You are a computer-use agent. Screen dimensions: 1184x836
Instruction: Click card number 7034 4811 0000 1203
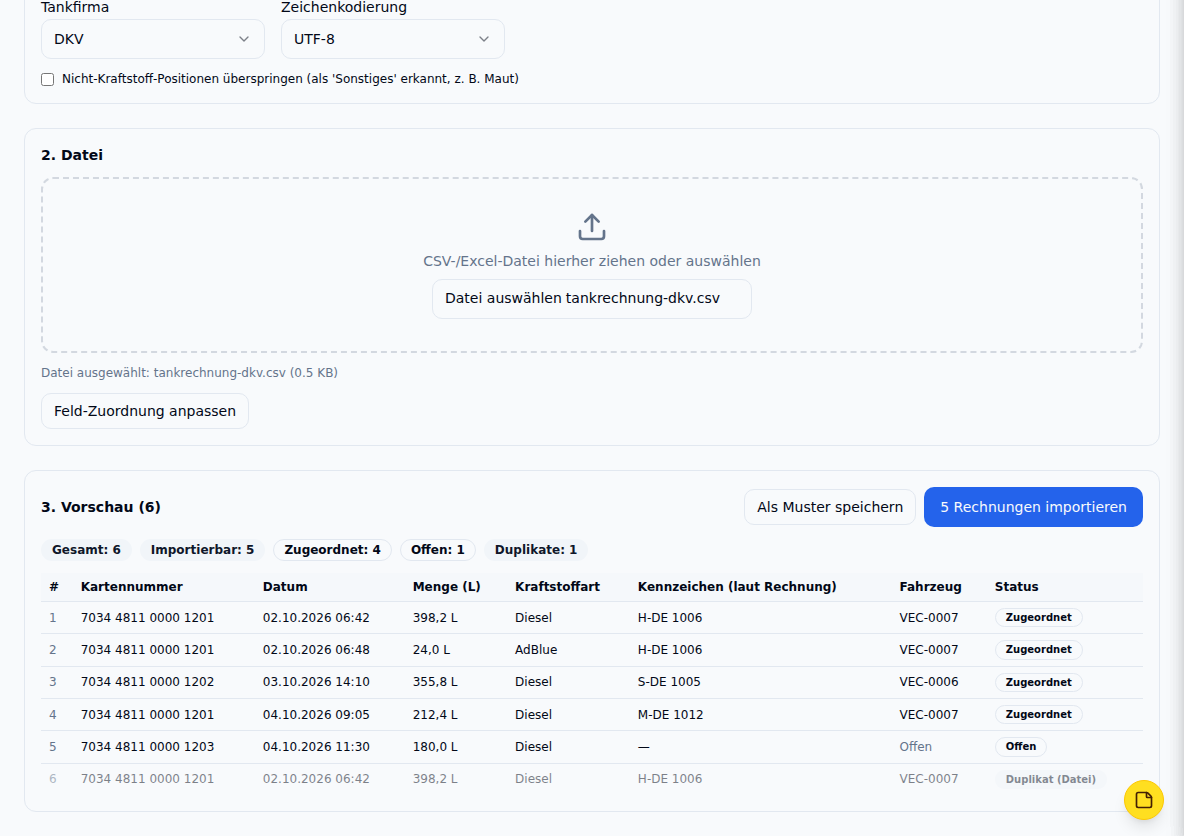tap(147, 746)
